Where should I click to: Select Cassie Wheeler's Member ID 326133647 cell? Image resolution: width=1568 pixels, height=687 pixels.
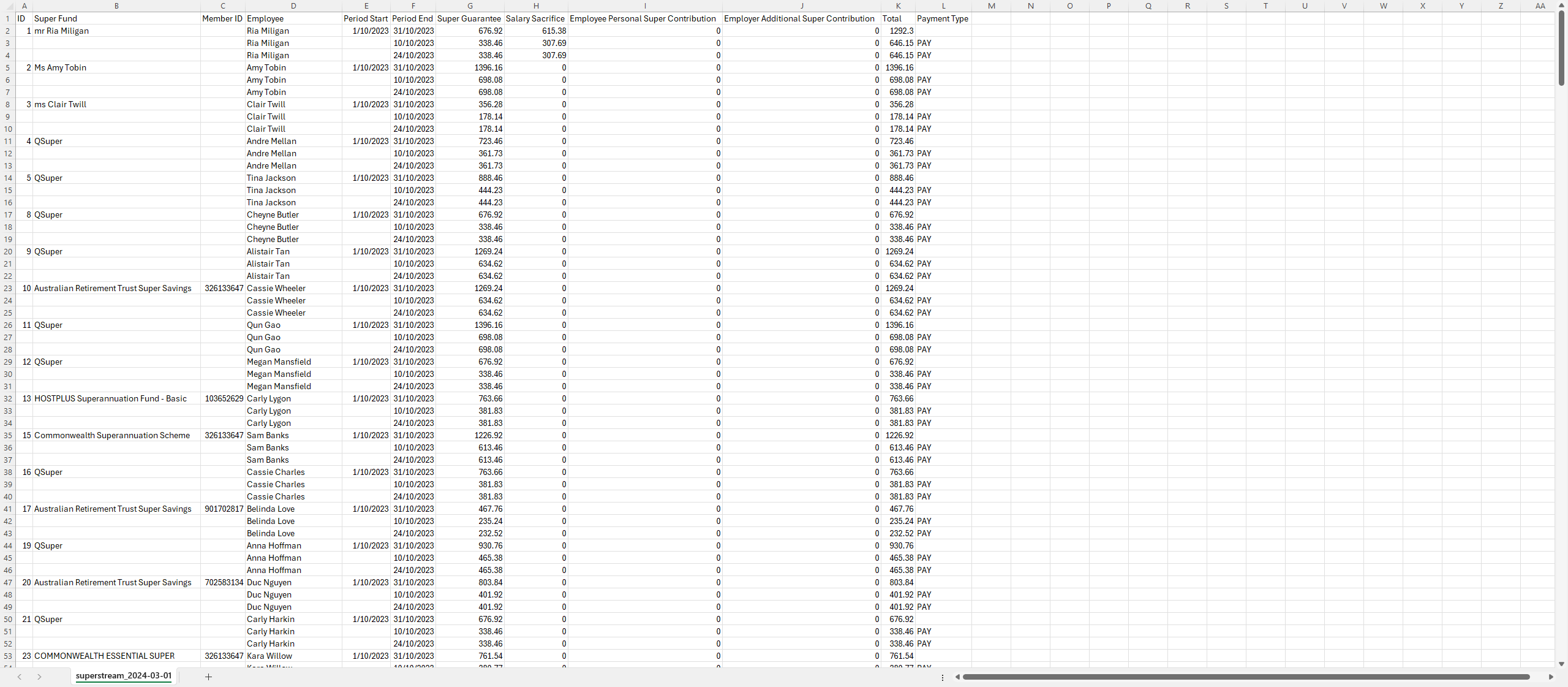click(224, 288)
